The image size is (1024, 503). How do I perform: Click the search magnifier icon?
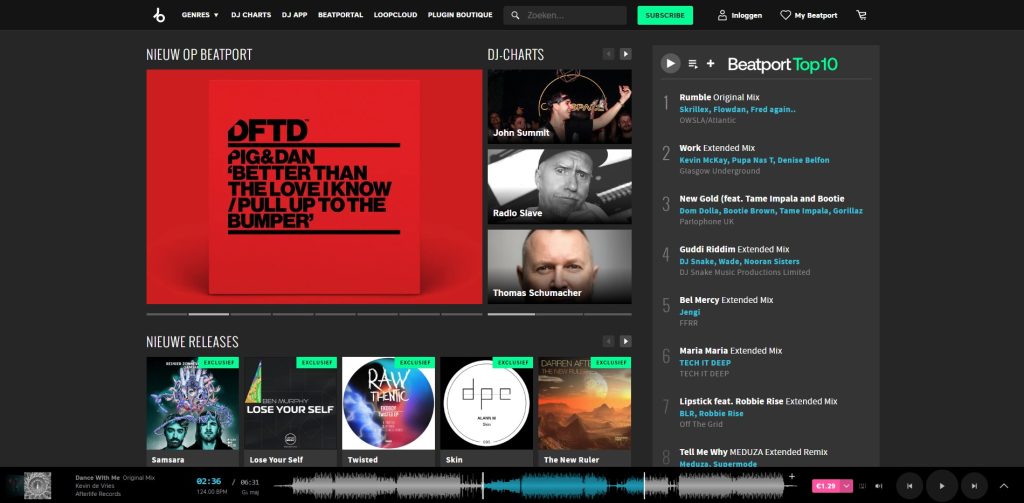(x=515, y=15)
